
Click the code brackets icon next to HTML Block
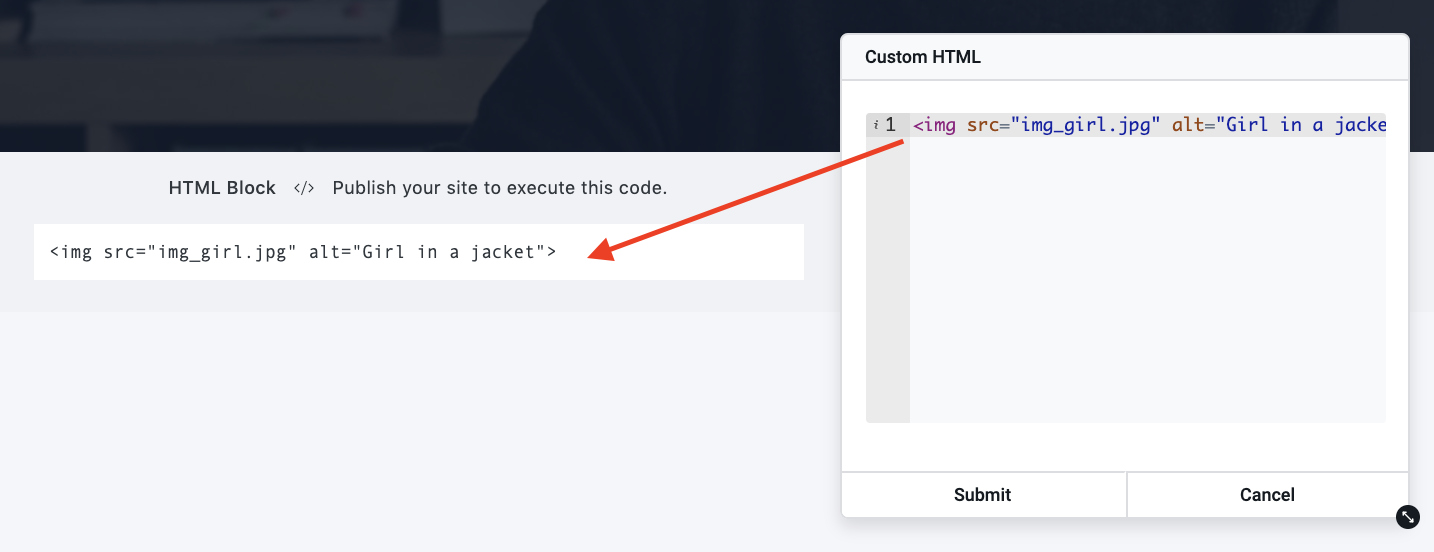304,188
